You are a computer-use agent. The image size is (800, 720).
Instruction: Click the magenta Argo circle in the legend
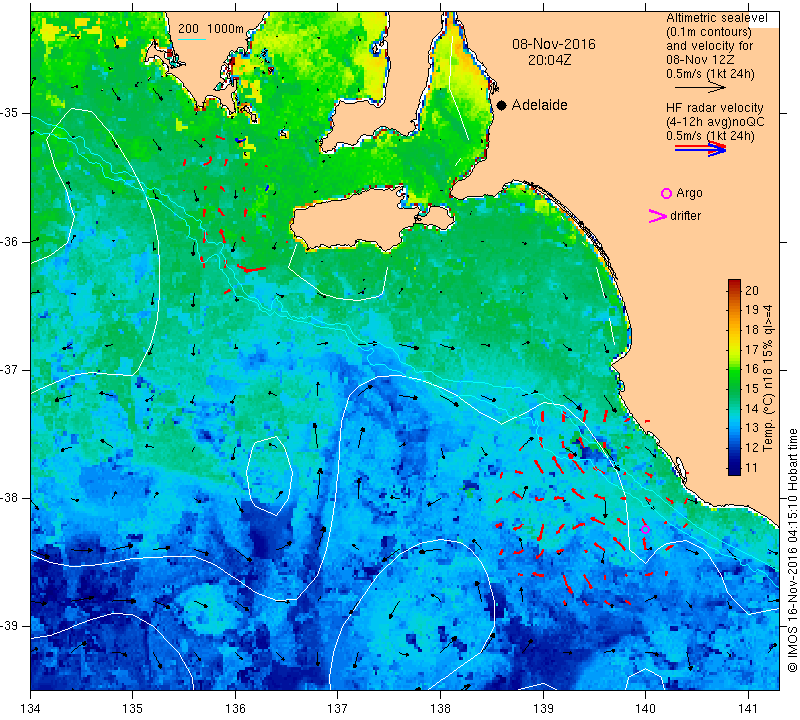pos(666,193)
